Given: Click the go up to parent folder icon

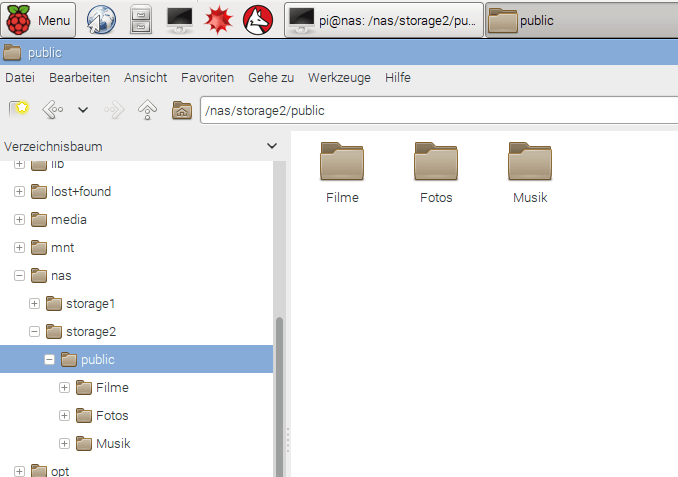Looking at the screenshot, I should (x=147, y=110).
